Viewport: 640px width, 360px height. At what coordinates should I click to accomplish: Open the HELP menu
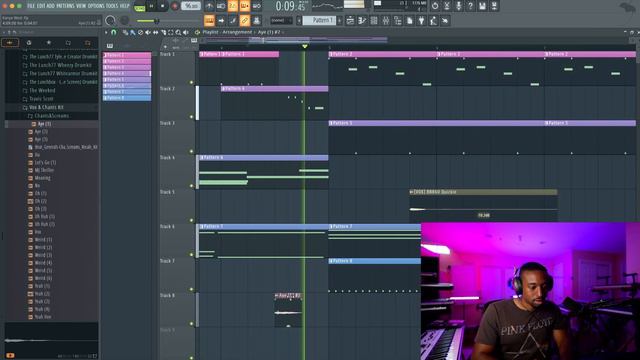tap(124, 6)
